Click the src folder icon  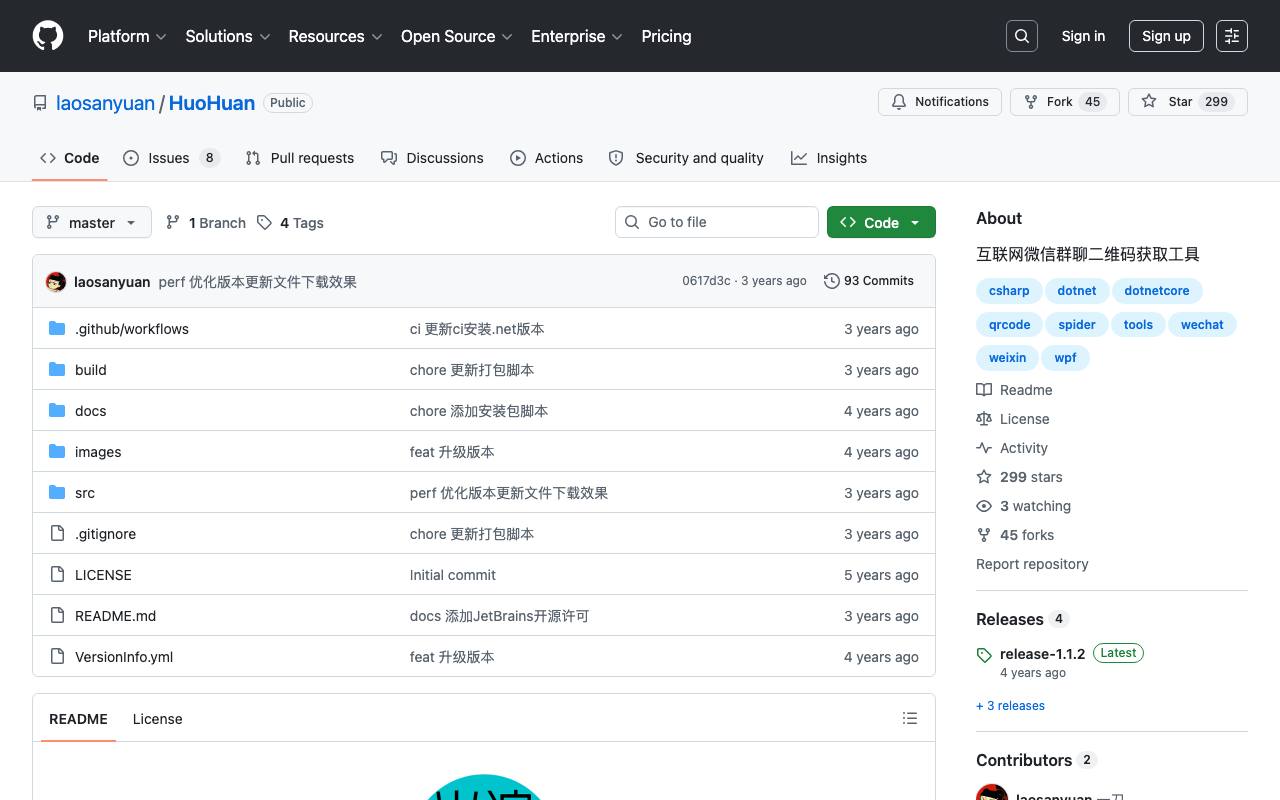pyautogui.click(x=57, y=493)
